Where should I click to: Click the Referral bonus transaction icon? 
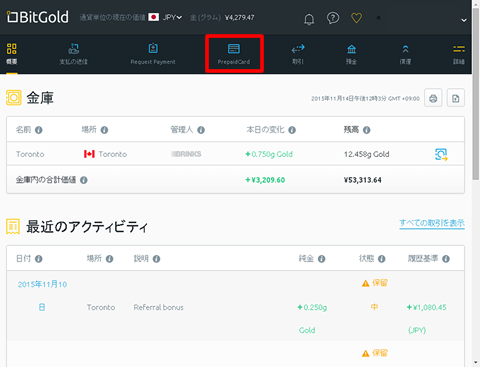pos(42,307)
